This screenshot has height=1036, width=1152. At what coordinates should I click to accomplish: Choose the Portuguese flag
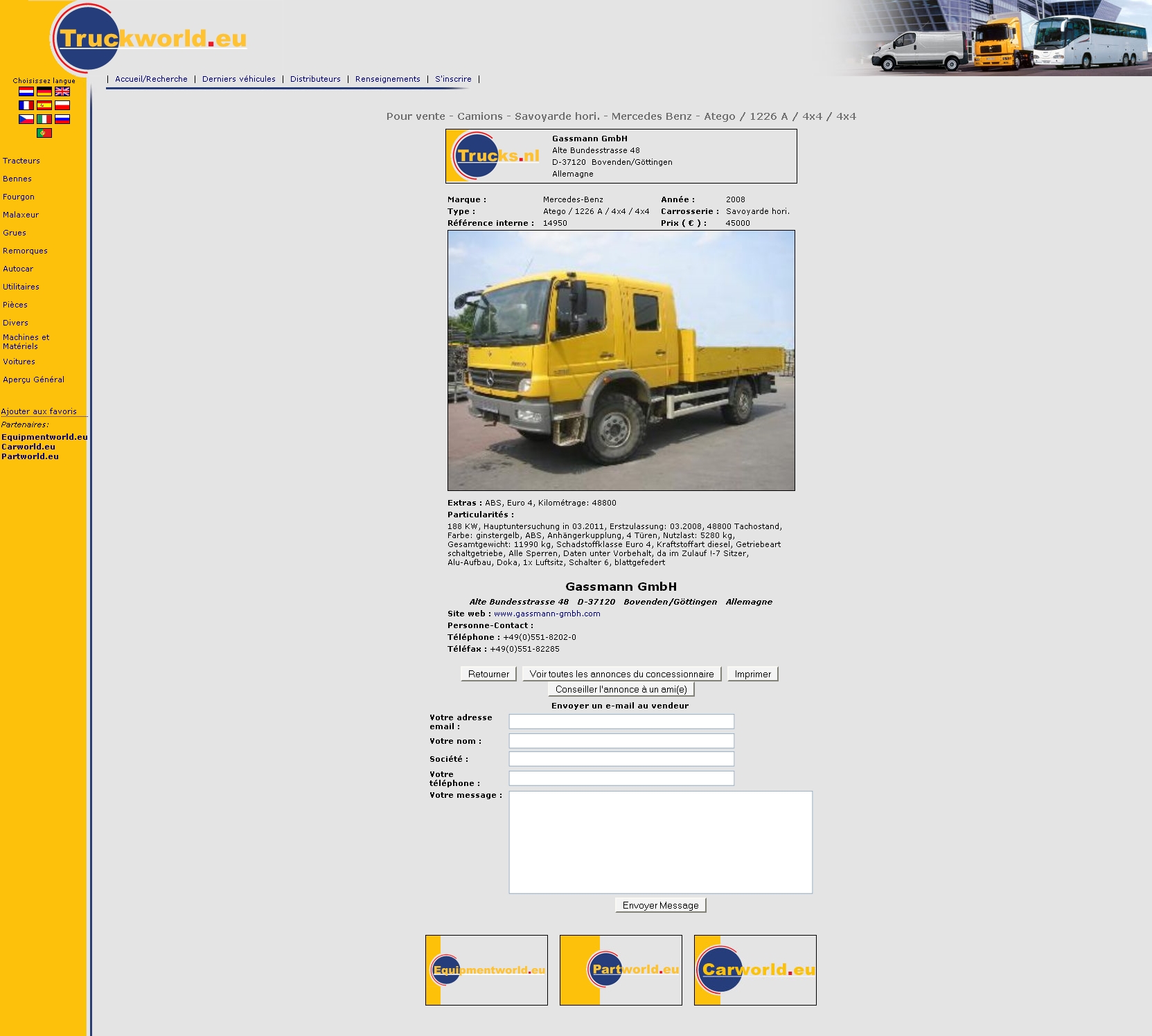pos(44,133)
